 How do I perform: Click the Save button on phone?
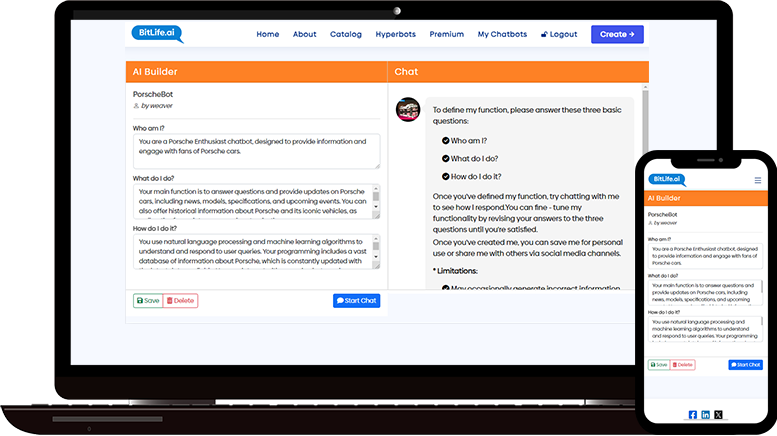pos(659,365)
